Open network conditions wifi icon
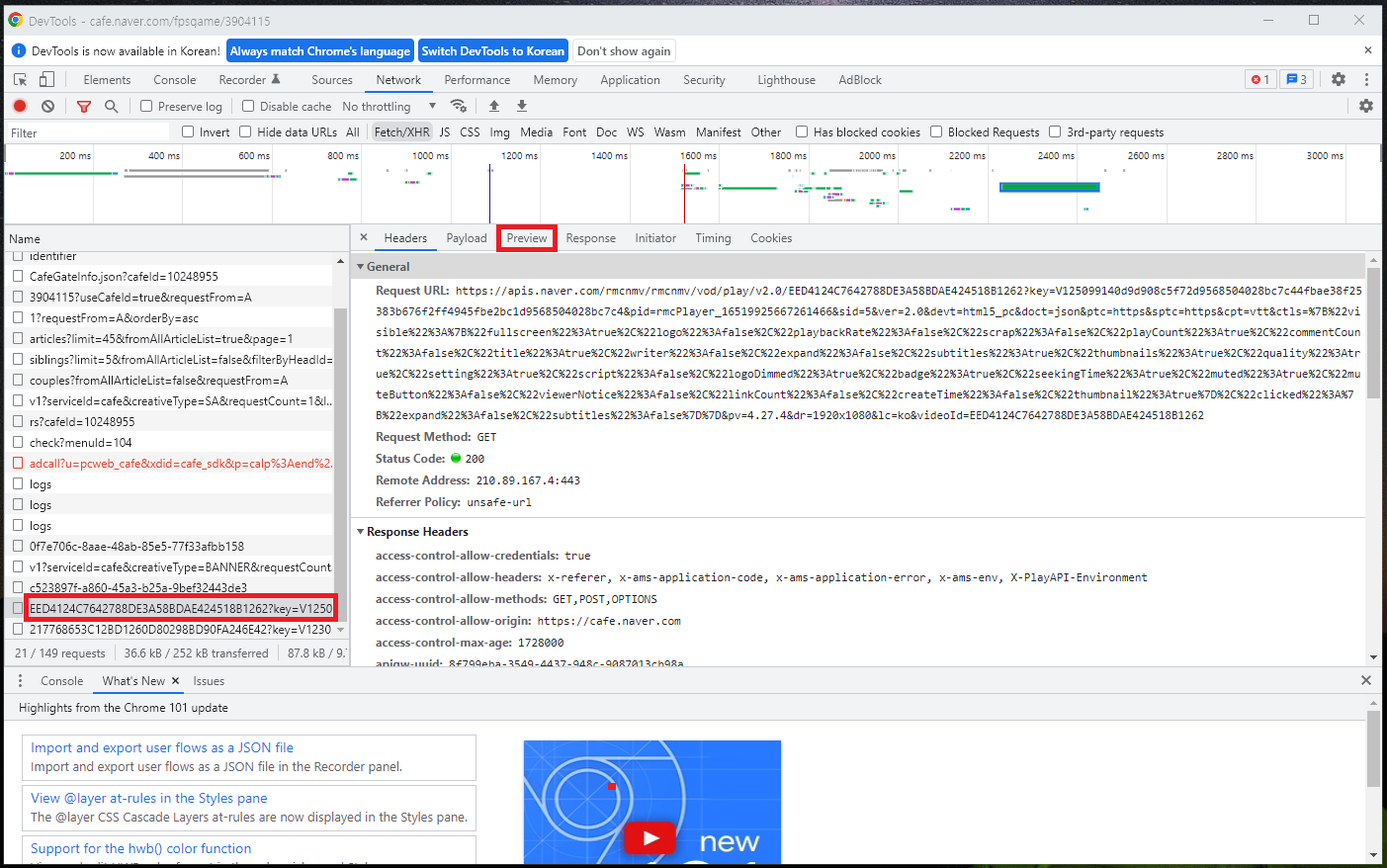1387x868 pixels. pos(459,106)
